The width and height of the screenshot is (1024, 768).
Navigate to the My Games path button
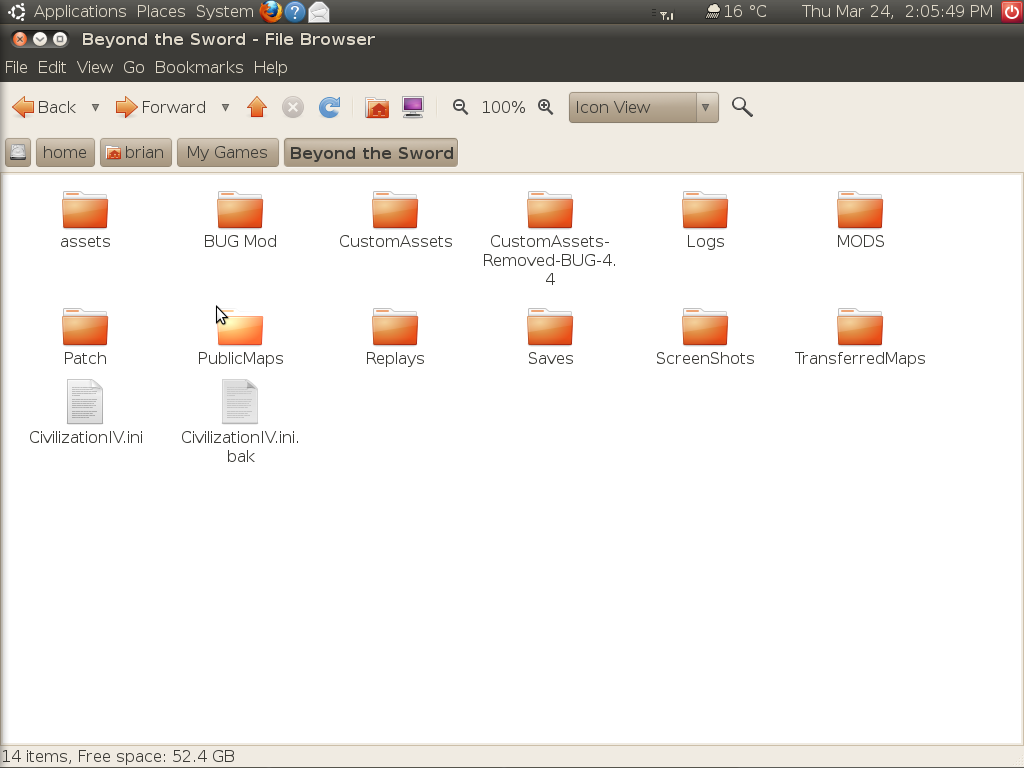tap(227, 152)
